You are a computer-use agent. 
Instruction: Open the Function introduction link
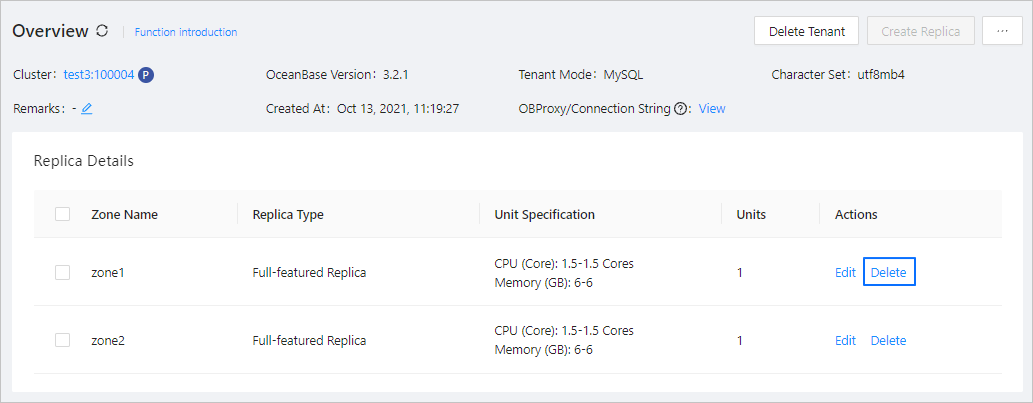[186, 32]
